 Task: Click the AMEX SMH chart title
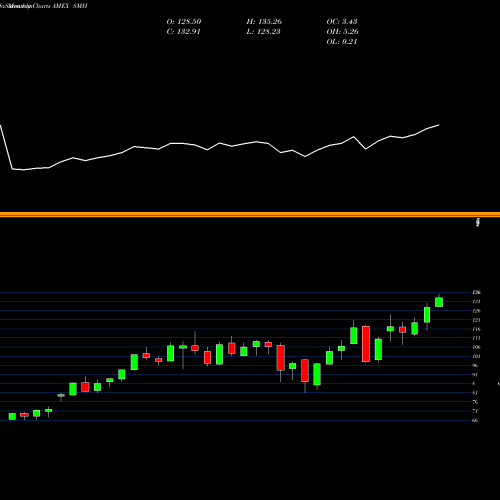point(70,6)
